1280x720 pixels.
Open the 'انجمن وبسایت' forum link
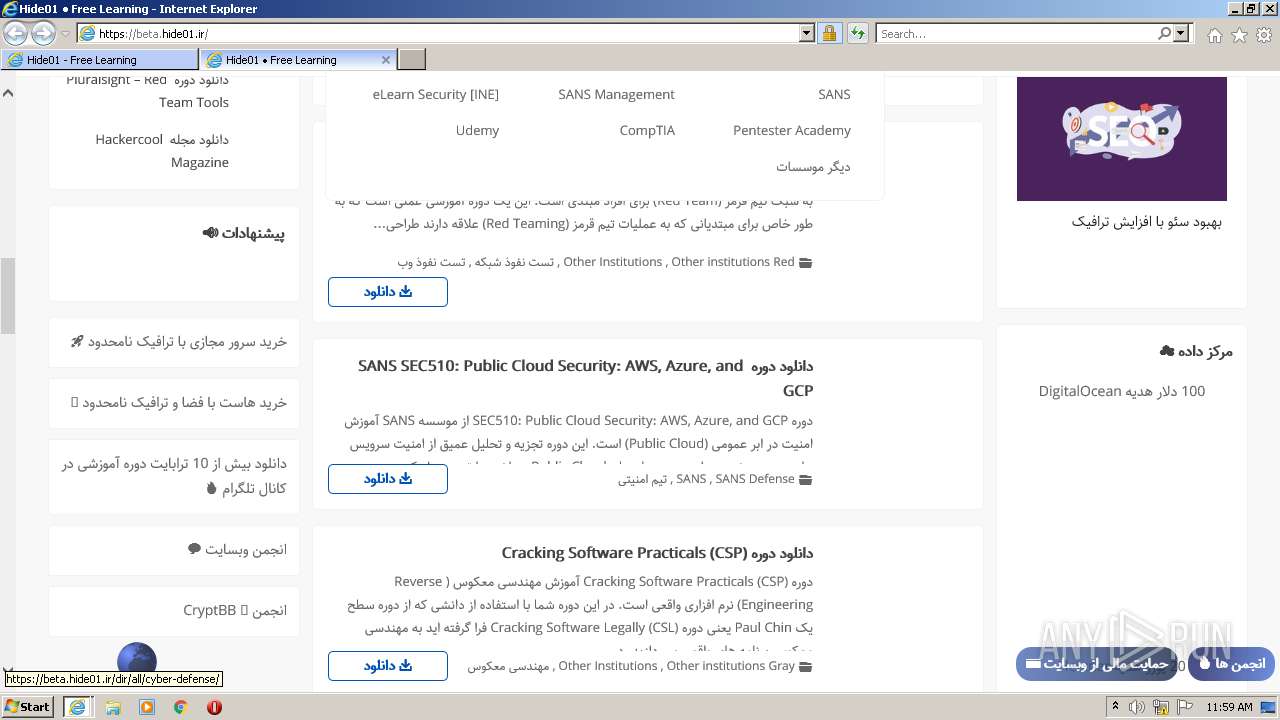tap(237, 550)
